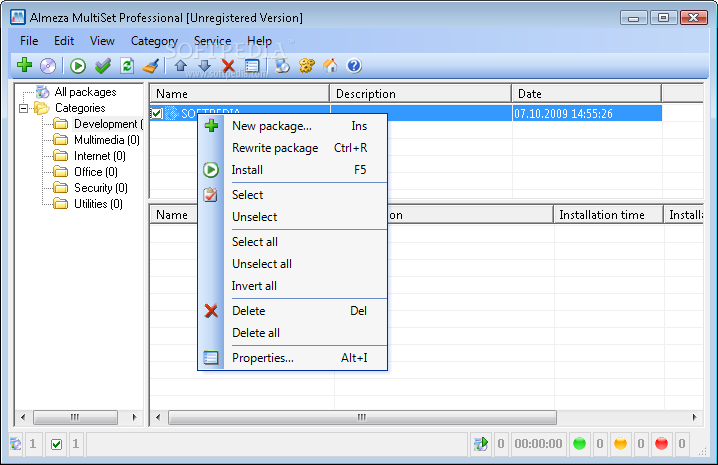Toggle the checkbox on the SOFTPEDIA package row
This screenshot has width=718, height=465.
pos(157,113)
